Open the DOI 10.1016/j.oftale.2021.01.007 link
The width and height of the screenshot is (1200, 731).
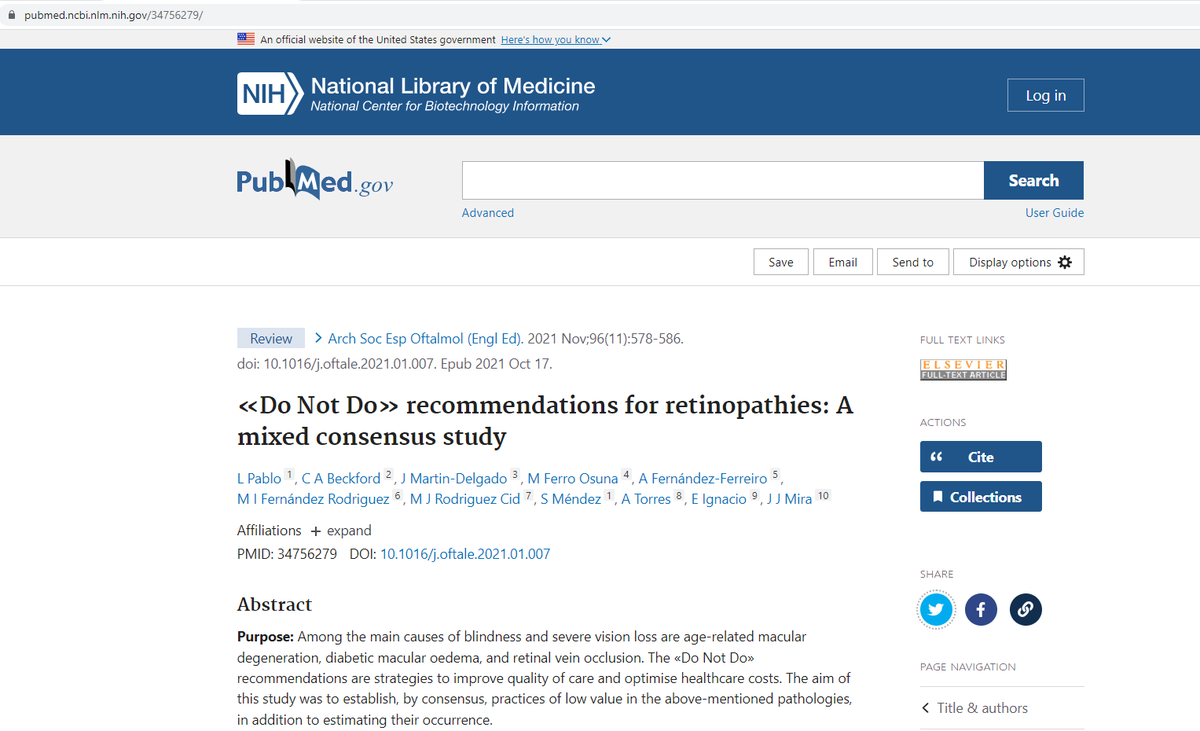pyautogui.click(x=465, y=554)
